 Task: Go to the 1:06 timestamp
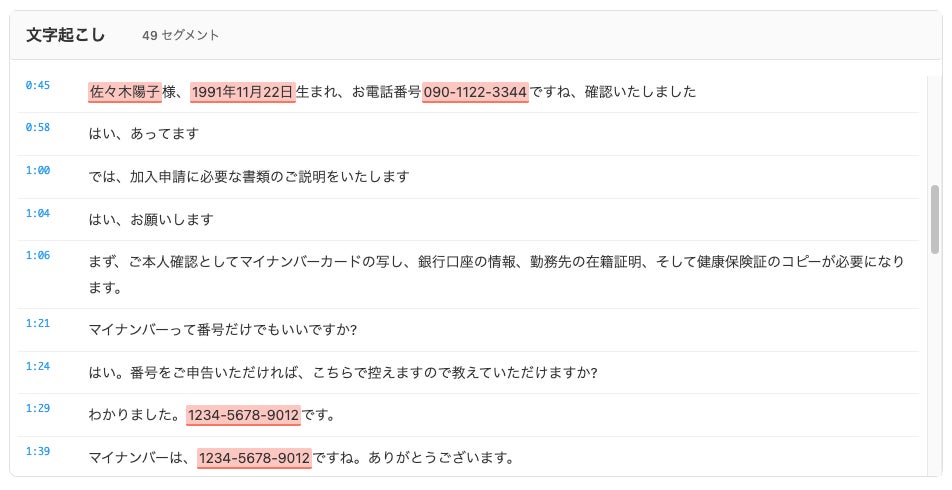click(38, 256)
